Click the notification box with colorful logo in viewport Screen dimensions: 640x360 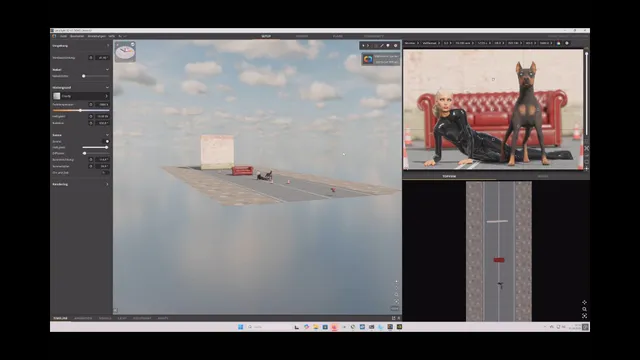pos(380,59)
